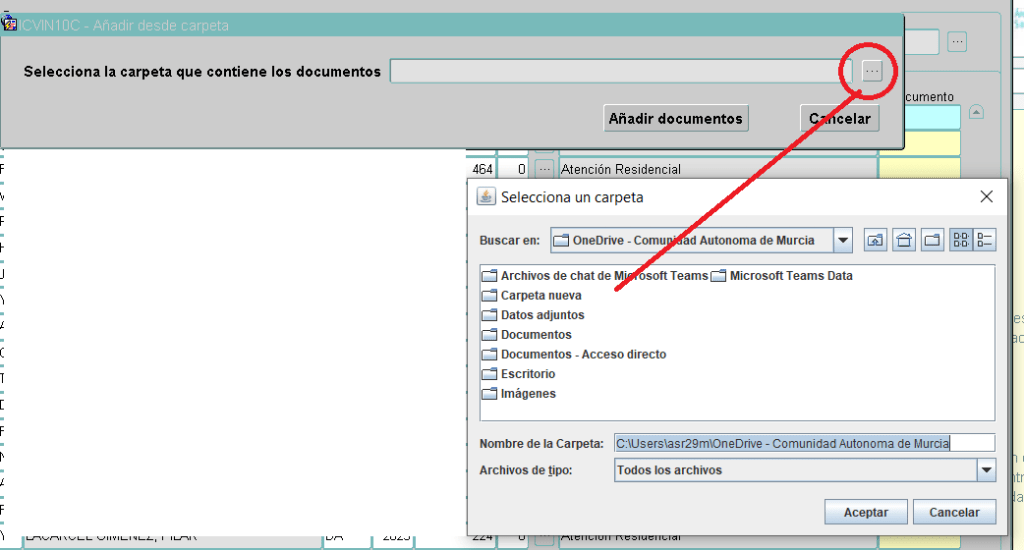Open the Escritorio folder
Viewport: 1024px width, 550px height.
(528, 374)
